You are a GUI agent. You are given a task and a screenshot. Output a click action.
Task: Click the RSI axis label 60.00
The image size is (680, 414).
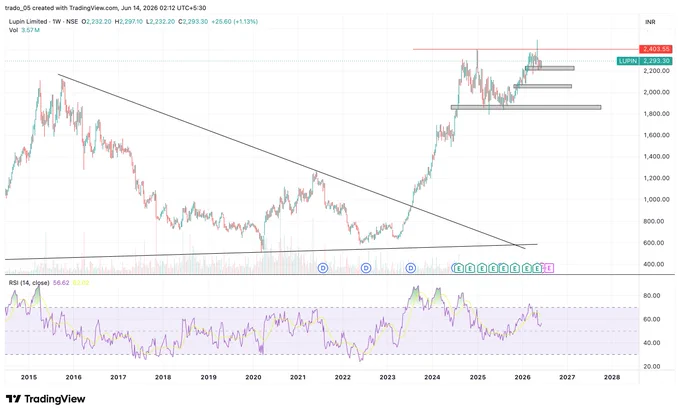click(652, 319)
